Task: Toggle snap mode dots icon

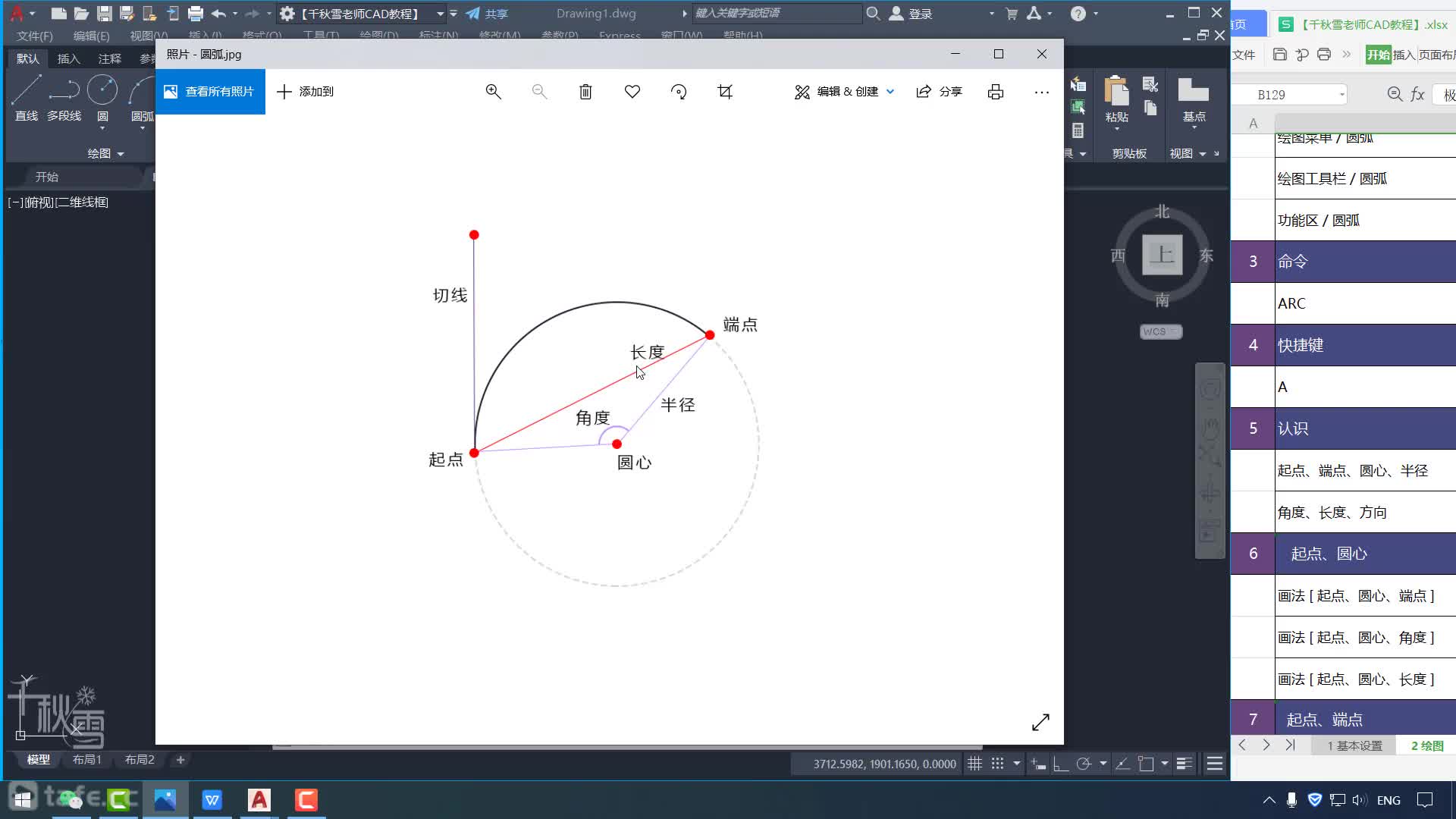Action: (x=998, y=764)
